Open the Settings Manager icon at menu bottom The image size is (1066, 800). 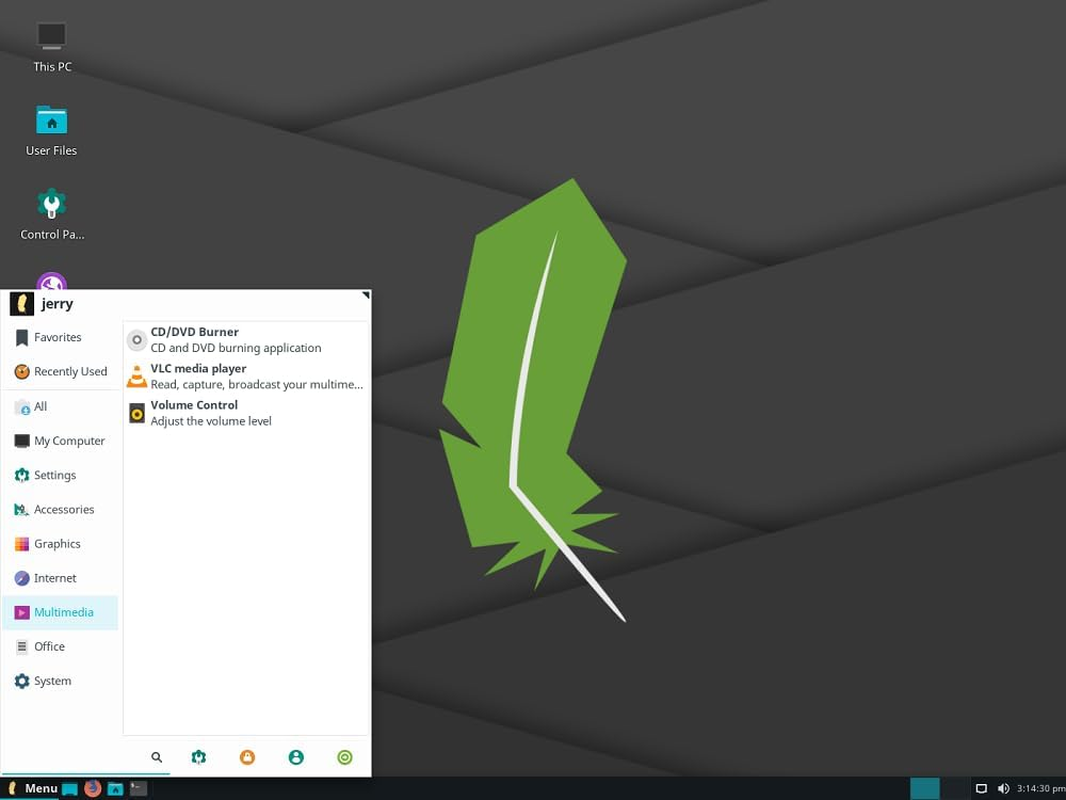pyautogui.click(x=198, y=757)
